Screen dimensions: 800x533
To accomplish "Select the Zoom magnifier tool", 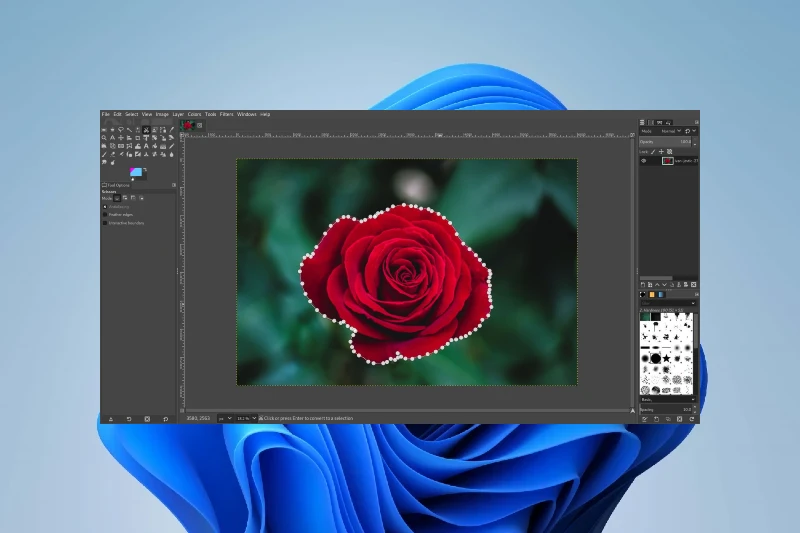I will coord(104,138).
